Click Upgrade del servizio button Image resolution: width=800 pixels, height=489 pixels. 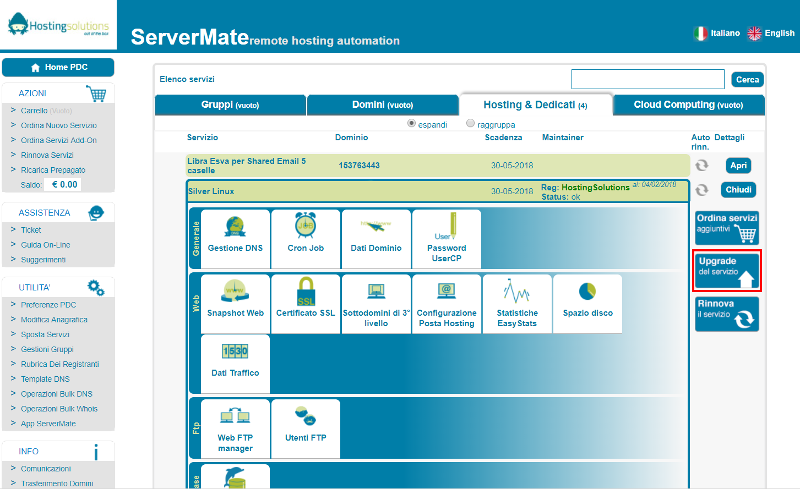727,271
